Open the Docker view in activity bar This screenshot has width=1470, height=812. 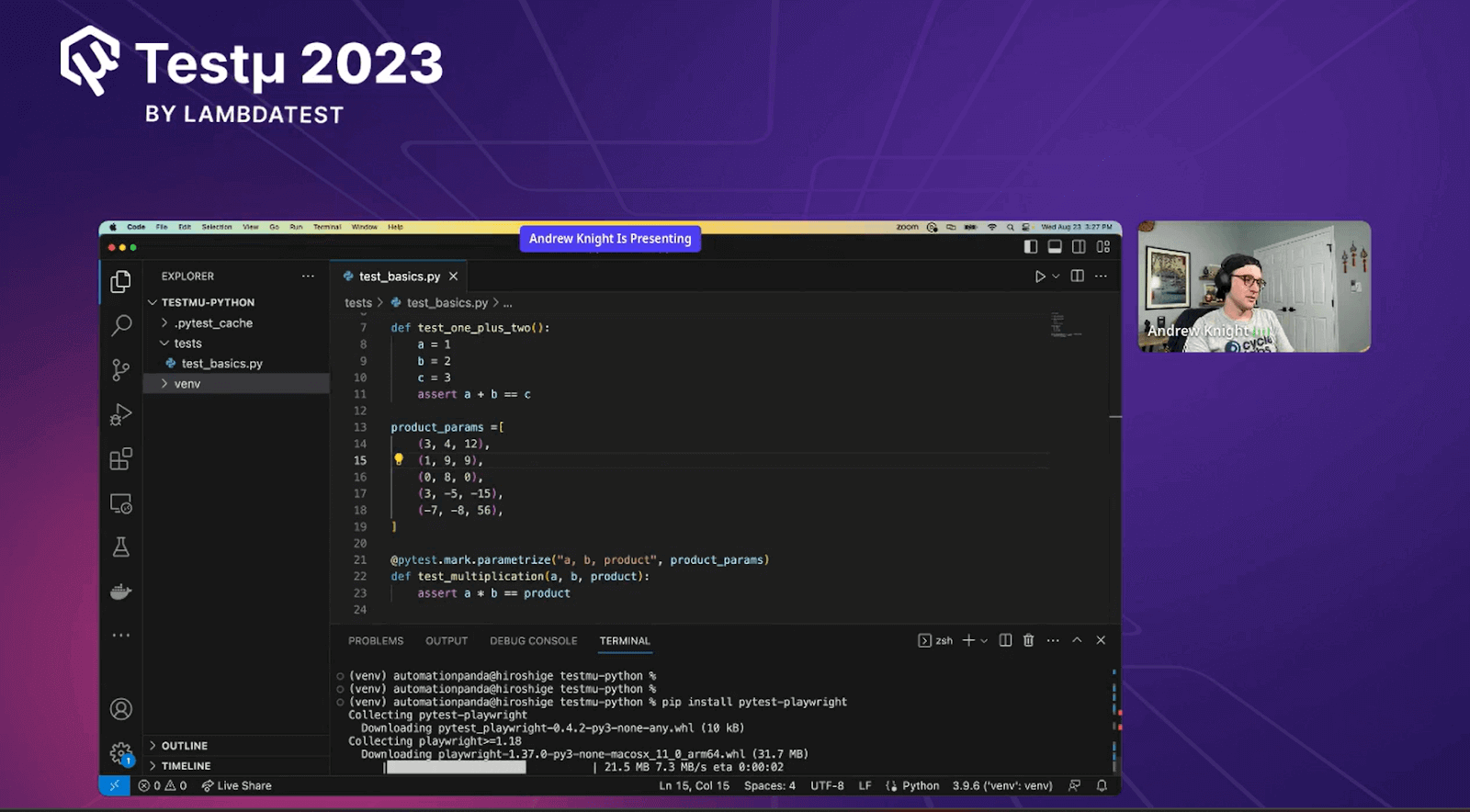(120, 592)
